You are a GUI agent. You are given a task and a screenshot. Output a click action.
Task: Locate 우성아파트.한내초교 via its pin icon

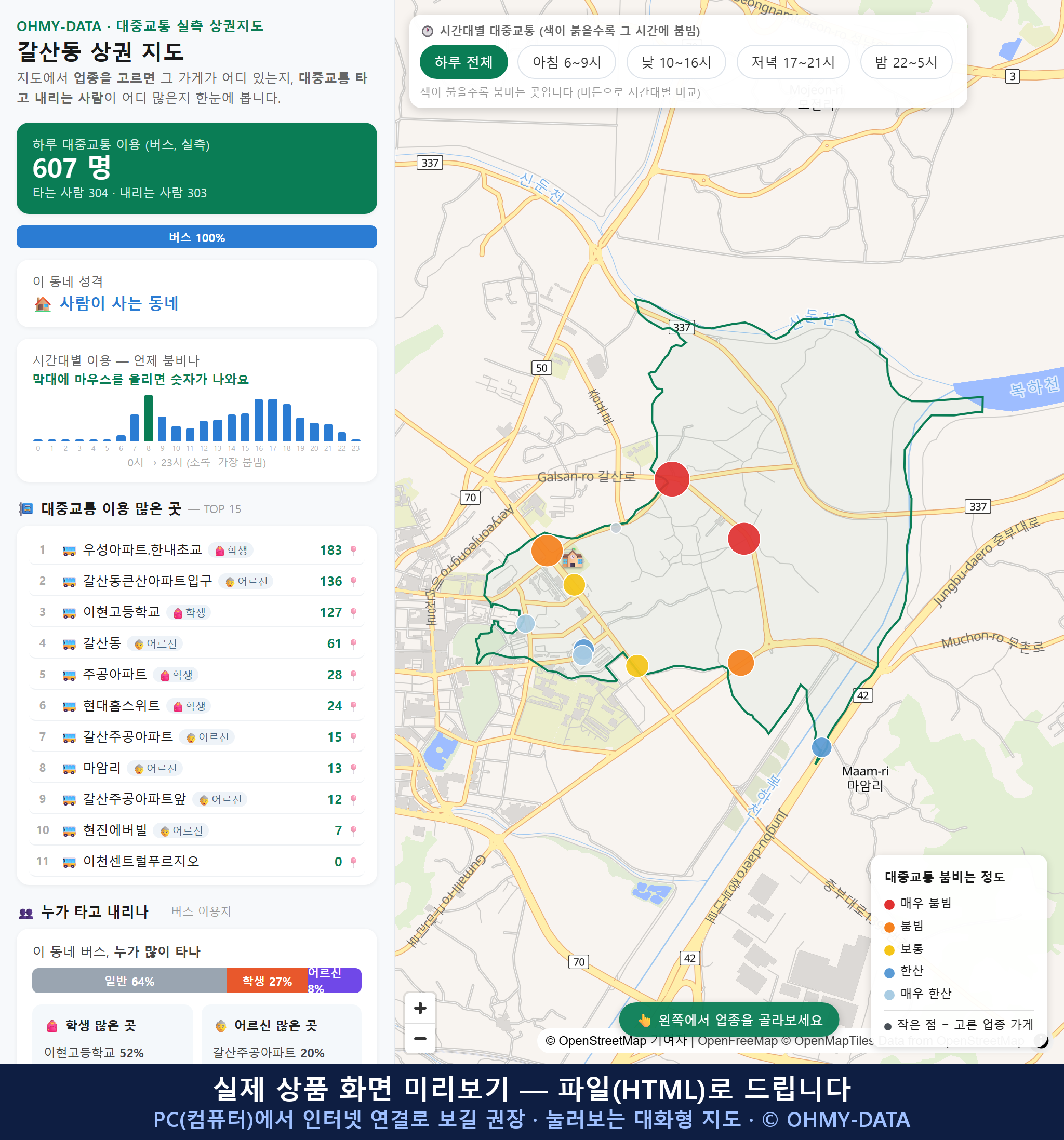pos(353,551)
